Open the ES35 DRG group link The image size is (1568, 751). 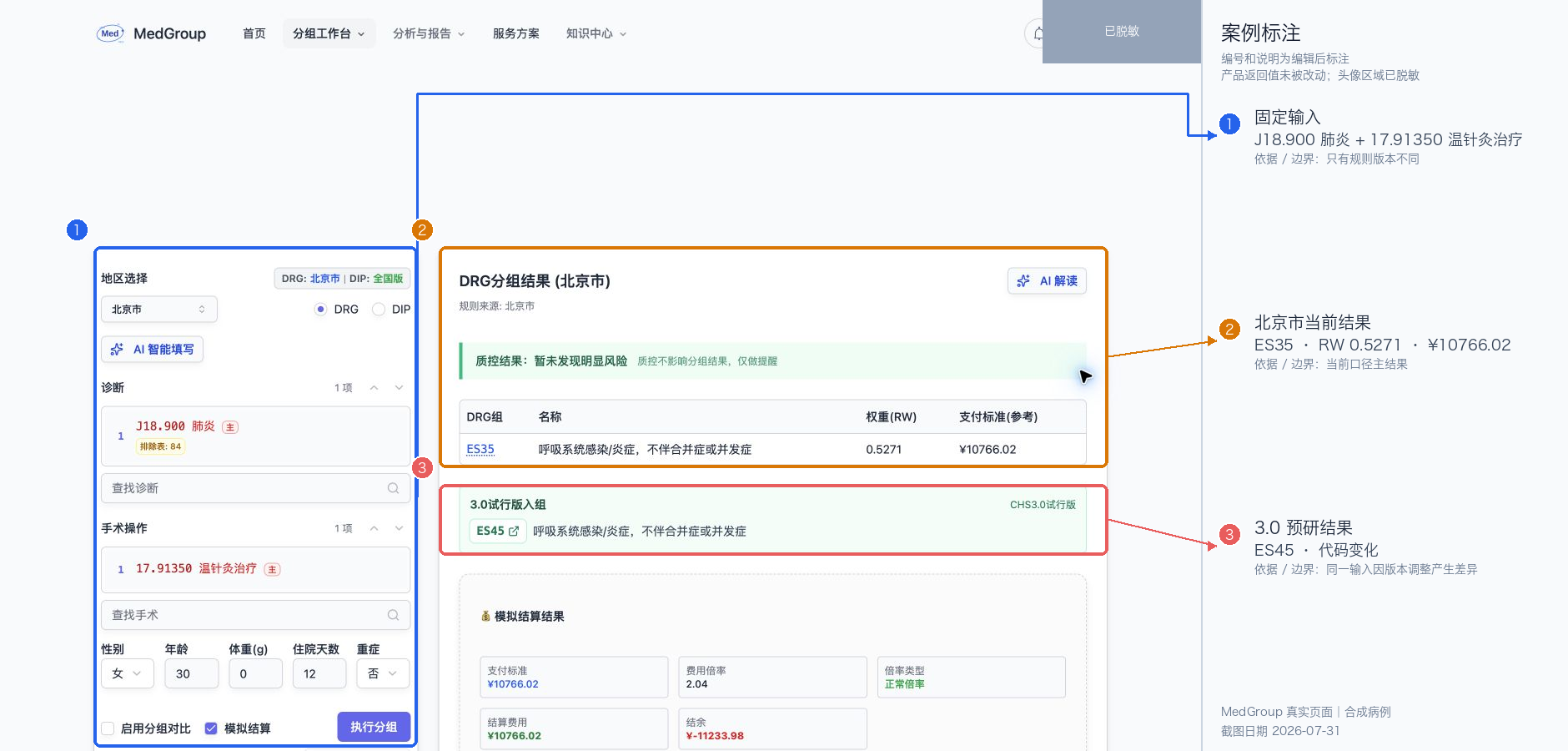tap(480, 449)
